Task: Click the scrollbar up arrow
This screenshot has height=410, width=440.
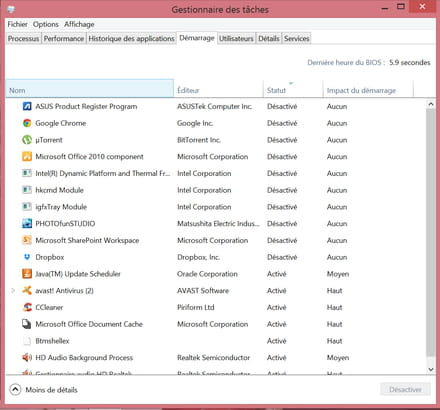Action: (431, 104)
